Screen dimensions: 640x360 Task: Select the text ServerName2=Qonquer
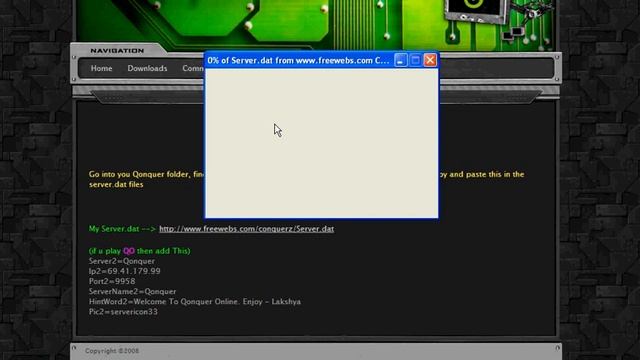[x=132, y=292]
